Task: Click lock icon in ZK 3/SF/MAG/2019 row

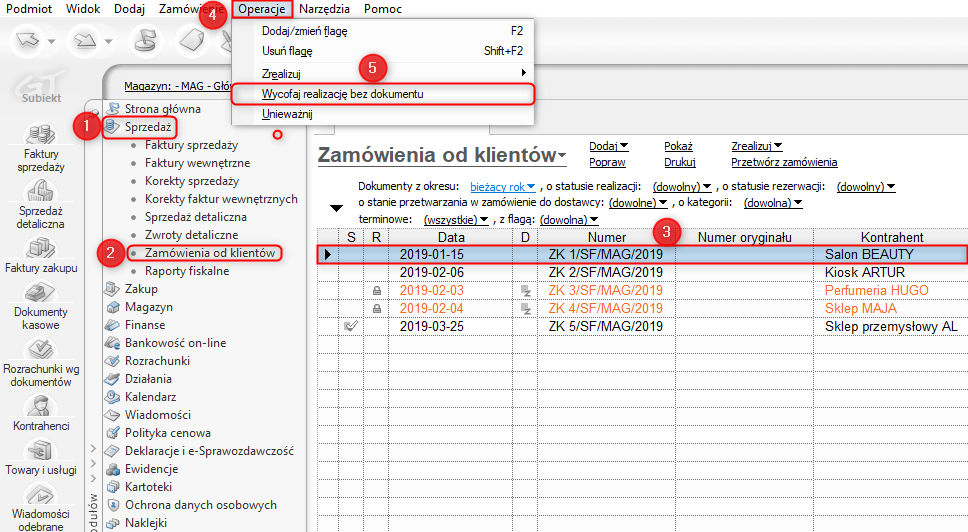Action: point(376,290)
